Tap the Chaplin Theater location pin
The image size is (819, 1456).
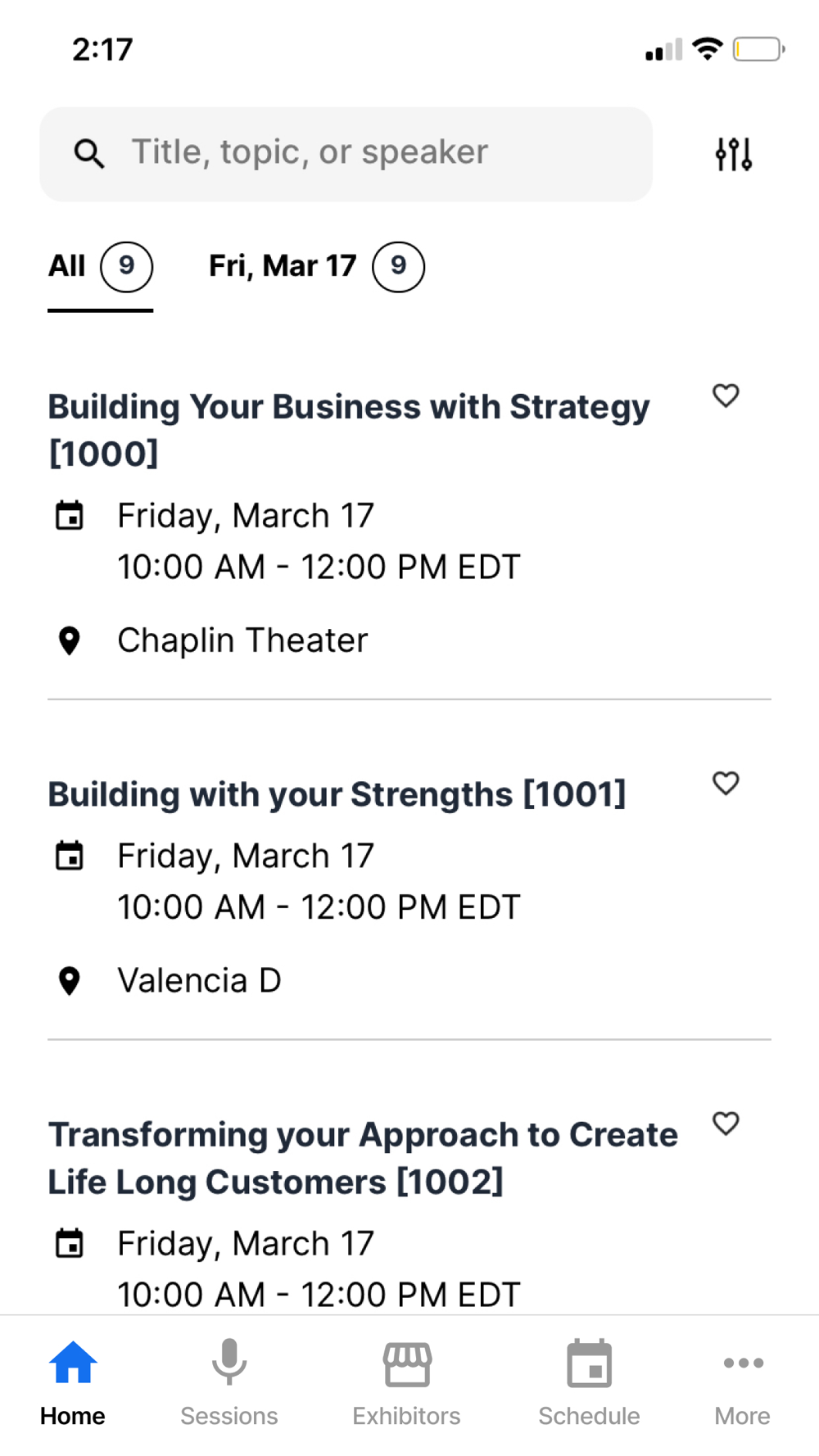click(70, 640)
